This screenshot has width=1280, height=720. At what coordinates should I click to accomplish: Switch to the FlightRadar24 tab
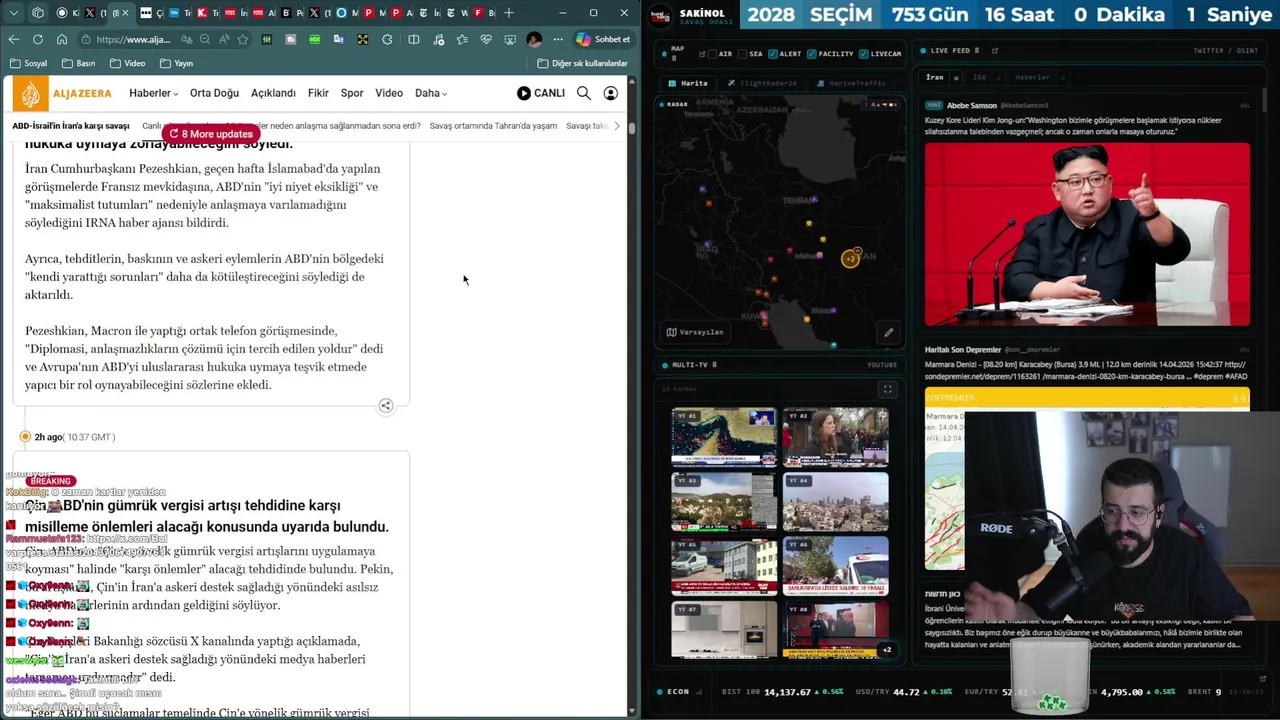[x=763, y=83]
